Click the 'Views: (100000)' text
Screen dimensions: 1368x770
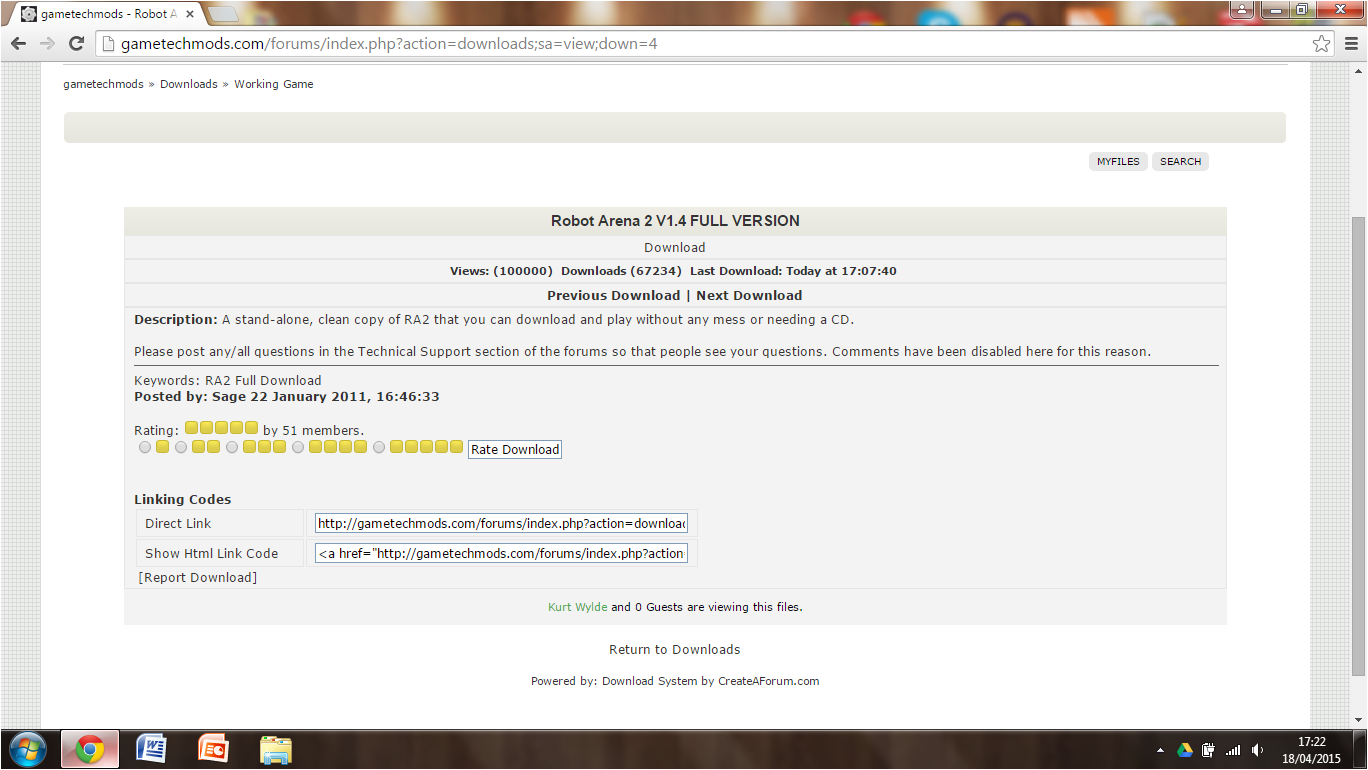tap(501, 271)
